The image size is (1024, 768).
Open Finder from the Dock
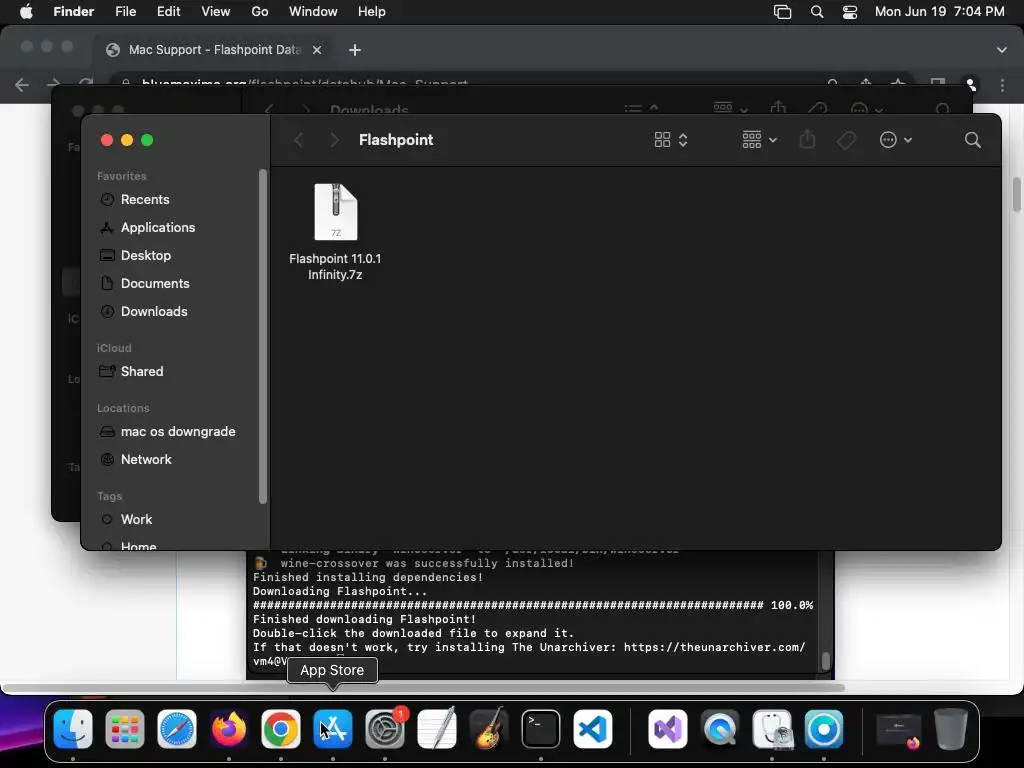[x=72, y=729]
